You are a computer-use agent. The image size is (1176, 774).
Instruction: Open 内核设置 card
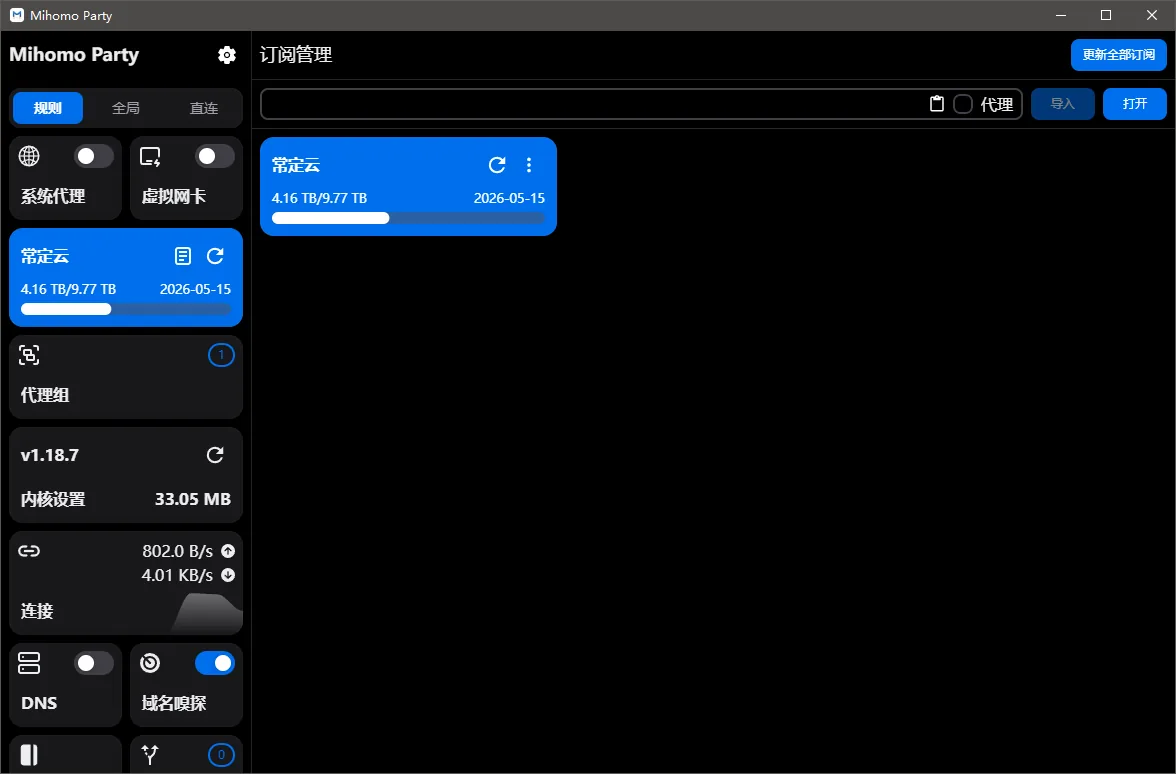click(x=125, y=475)
